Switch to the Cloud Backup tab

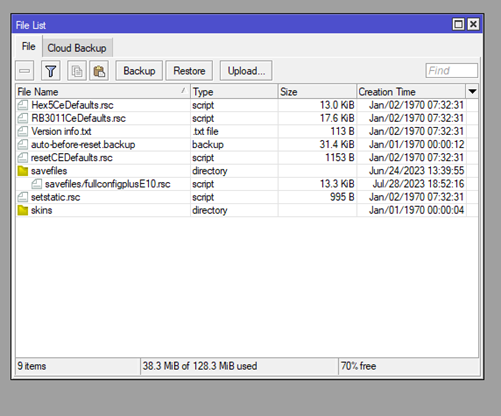click(77, 48)
